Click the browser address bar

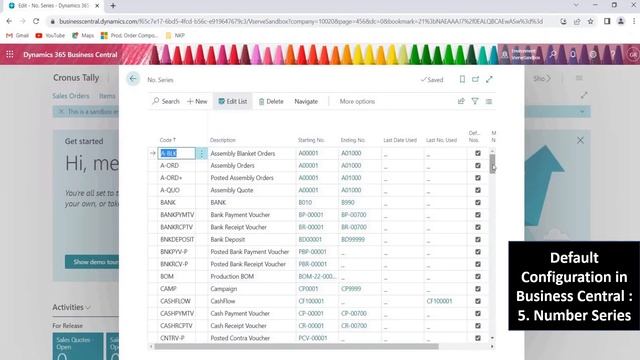tap(301, 21)
